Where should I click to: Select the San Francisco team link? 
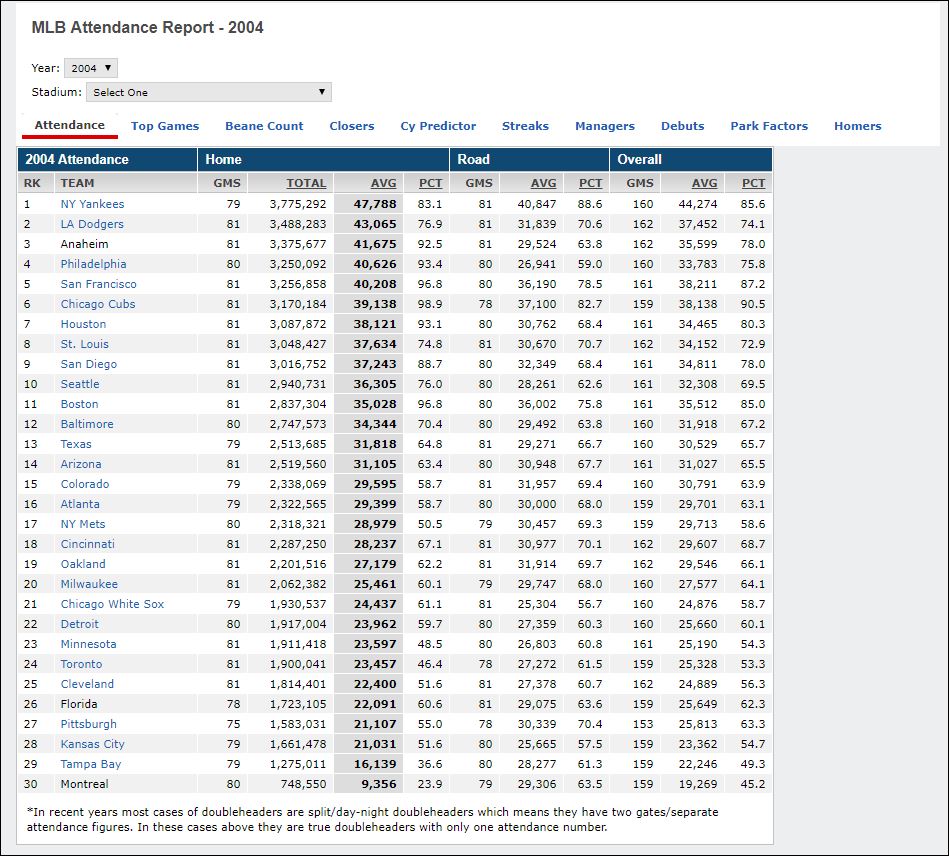pyautogui.click(x=98, y=284)
